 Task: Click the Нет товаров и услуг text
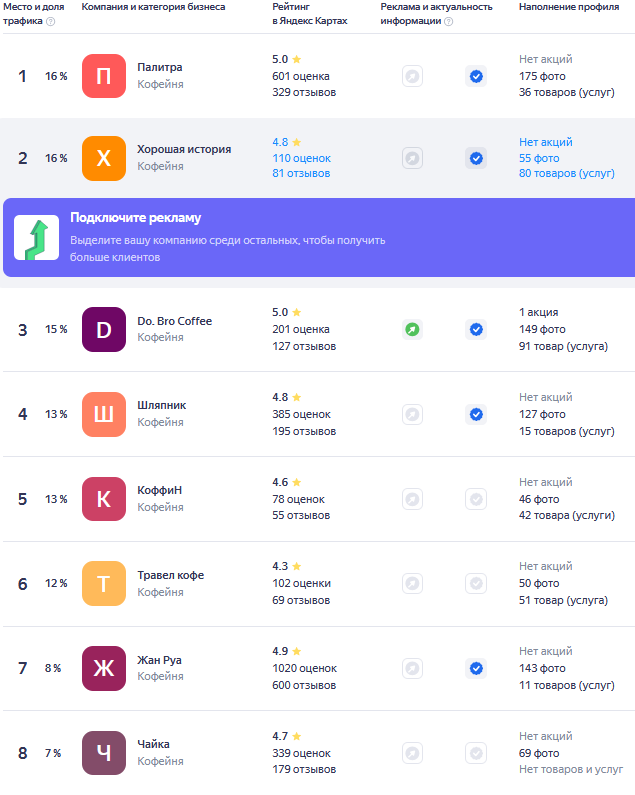coord(571,769)
